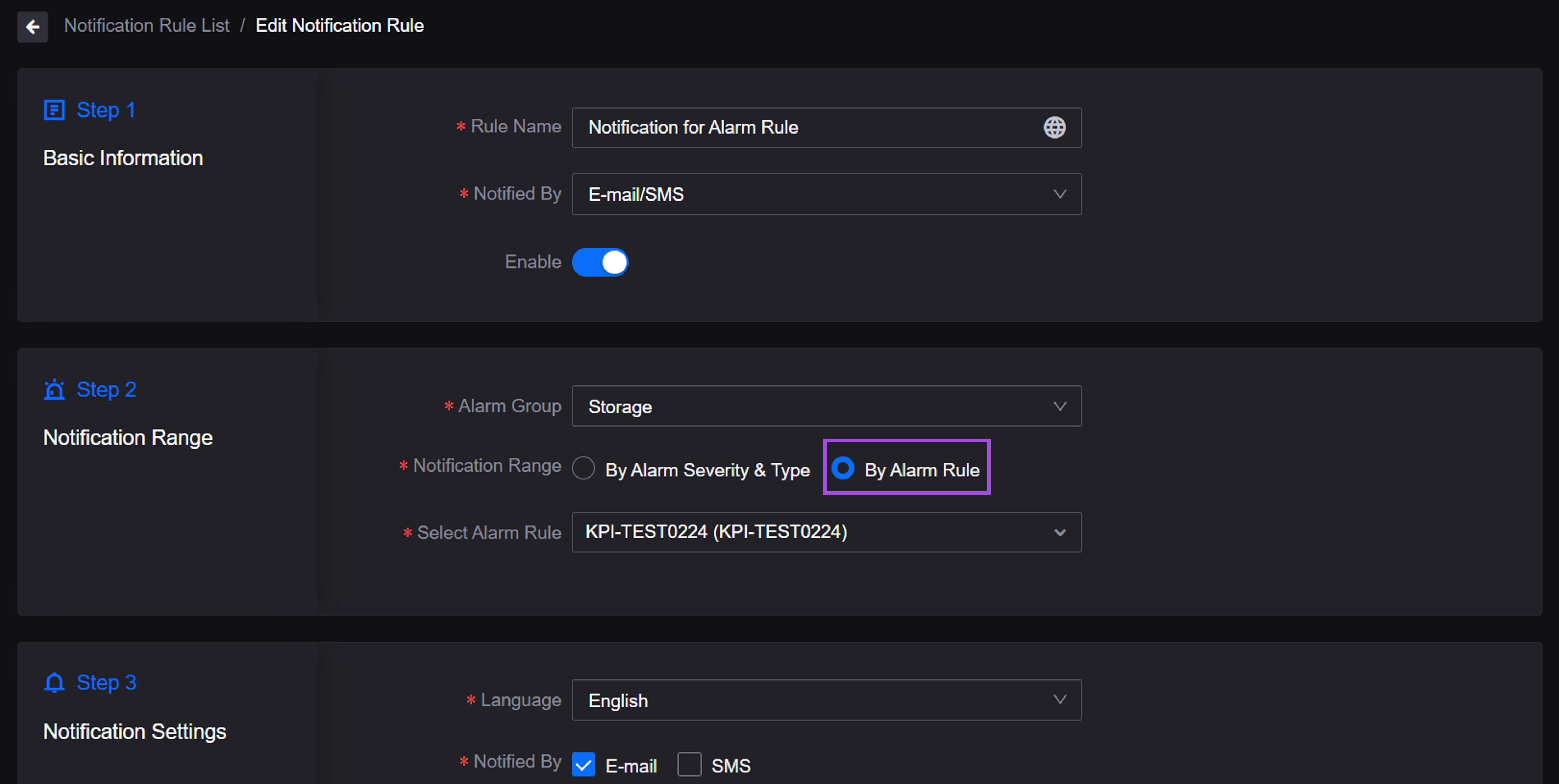The image size is (1559, 784).
Task: Select the By Alarm Rule radio
Action: coord(843,468)
